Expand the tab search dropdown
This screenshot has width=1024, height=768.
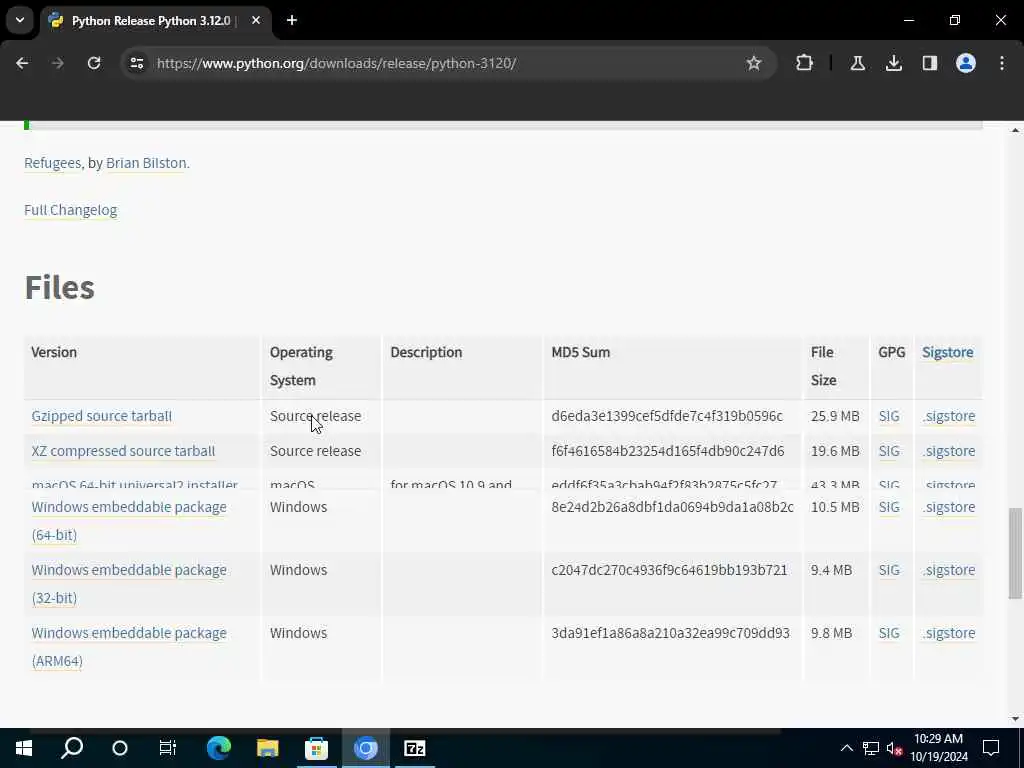coord(20,20)
